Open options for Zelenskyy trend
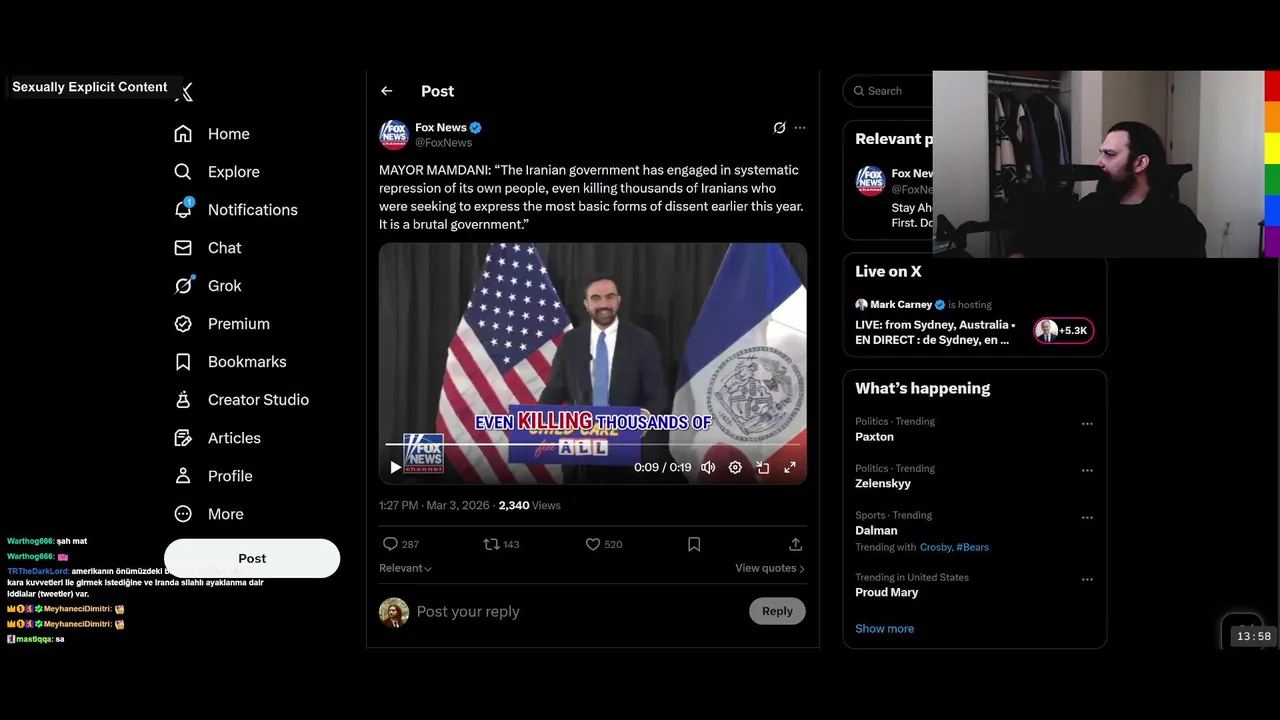The height and width of the screenshot is (720, 1280). tap(1087, 471)
